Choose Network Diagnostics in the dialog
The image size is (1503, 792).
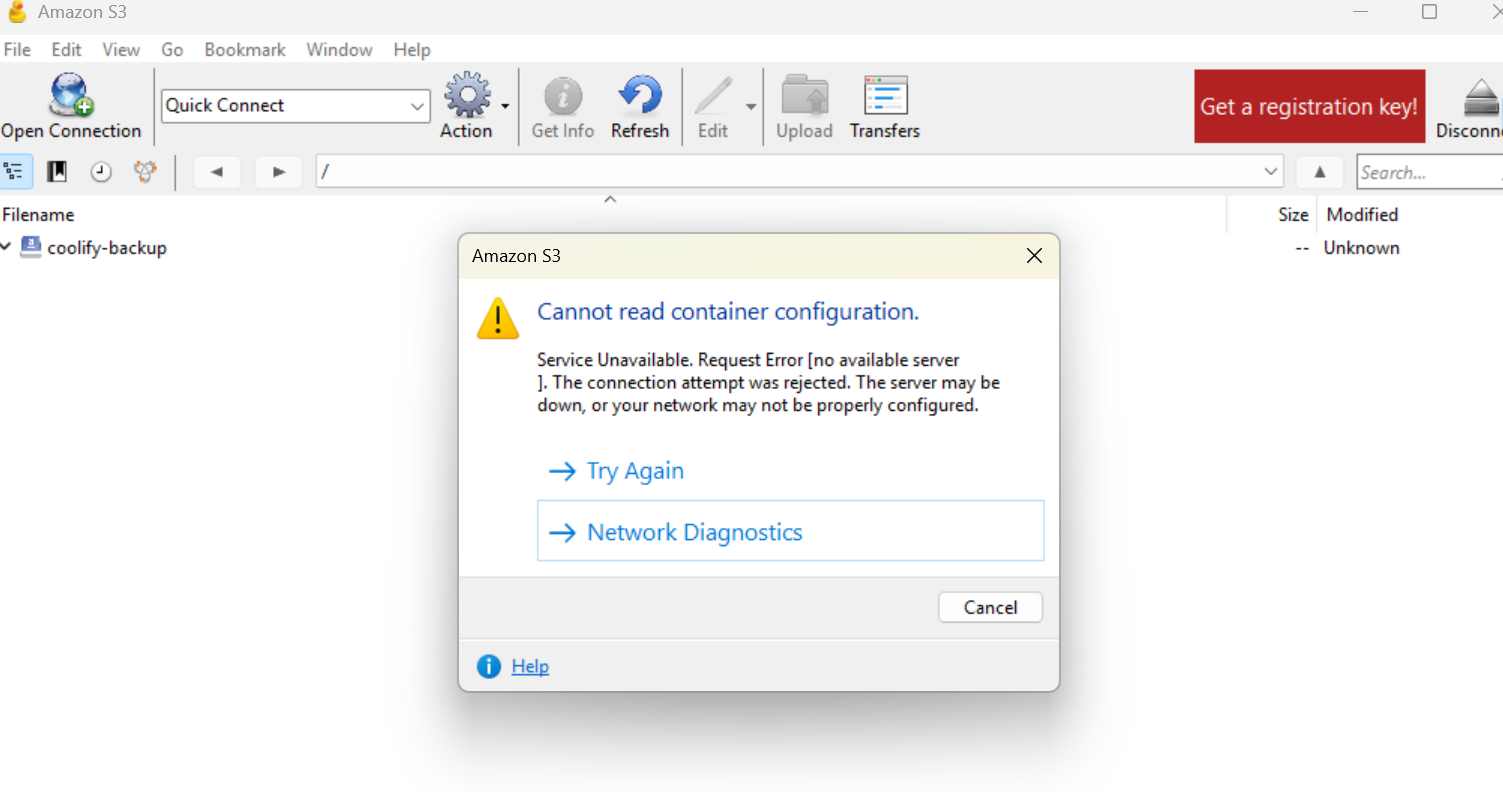click(790, 531)
